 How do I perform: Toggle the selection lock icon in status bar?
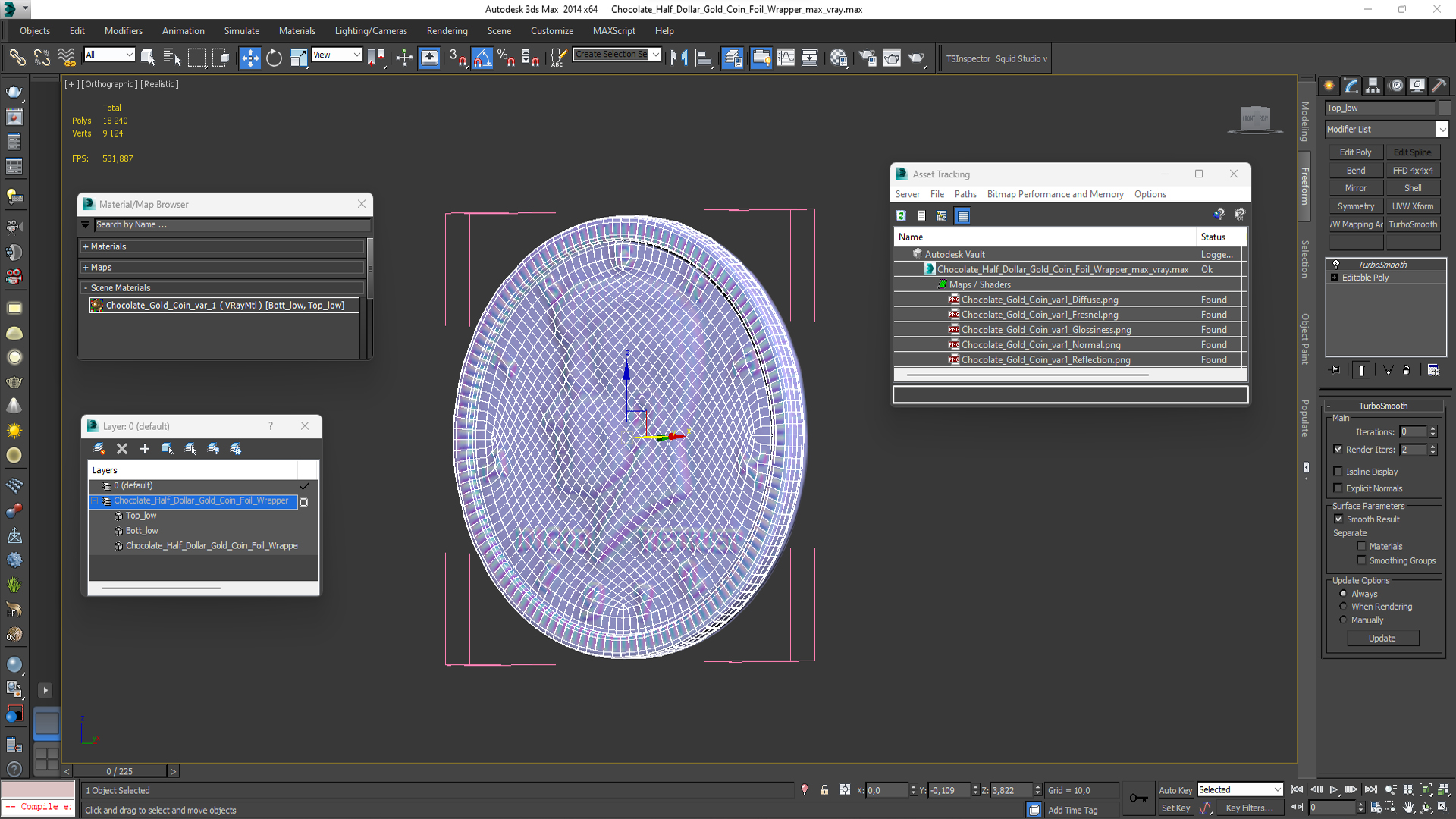click(x=824, y=790)
